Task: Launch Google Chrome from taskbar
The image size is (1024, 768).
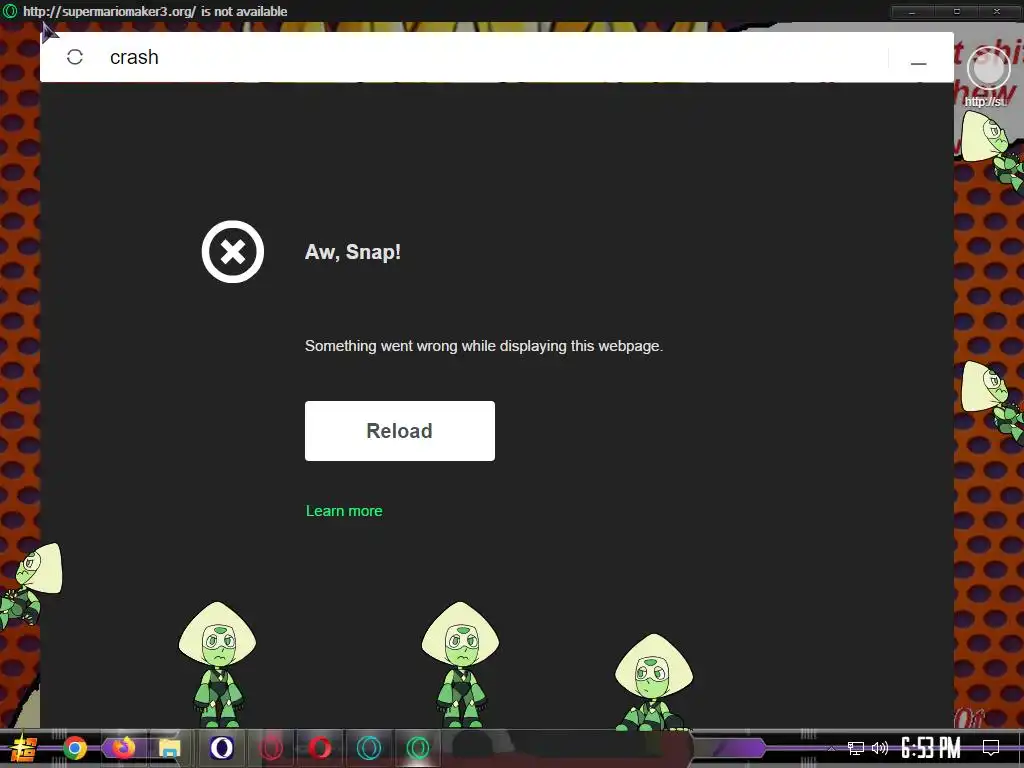Action: click(x=75, y=748)
